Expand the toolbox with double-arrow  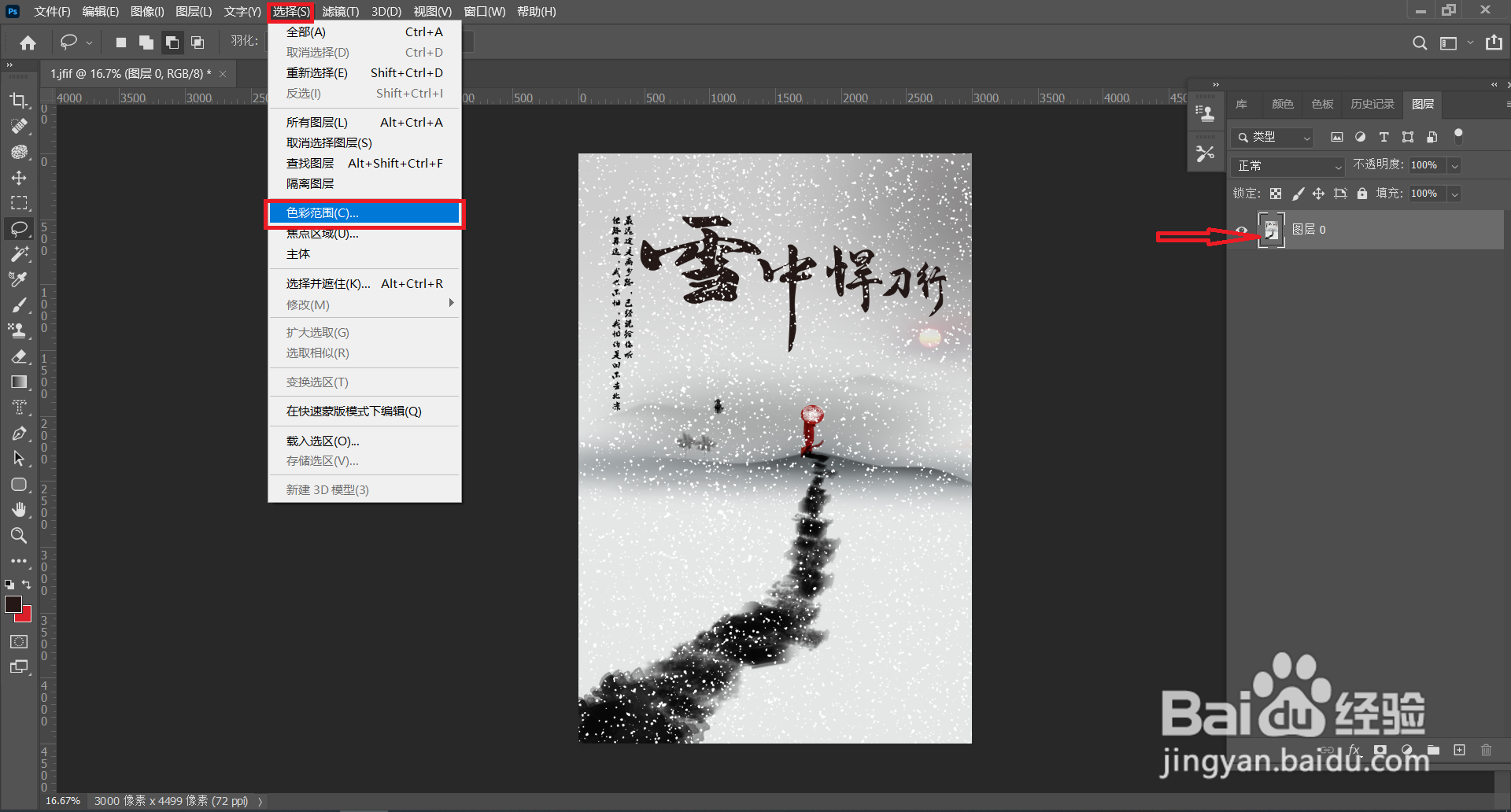click(9, 65)
